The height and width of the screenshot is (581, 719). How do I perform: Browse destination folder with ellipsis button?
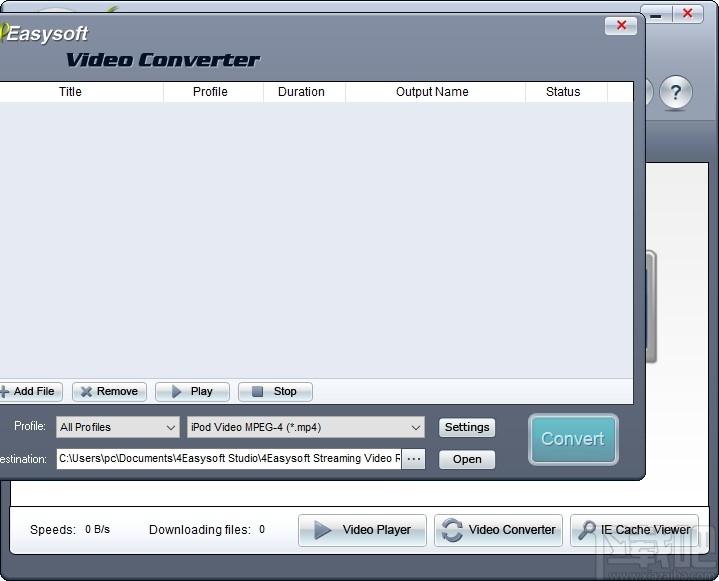(x=414, y=459)
